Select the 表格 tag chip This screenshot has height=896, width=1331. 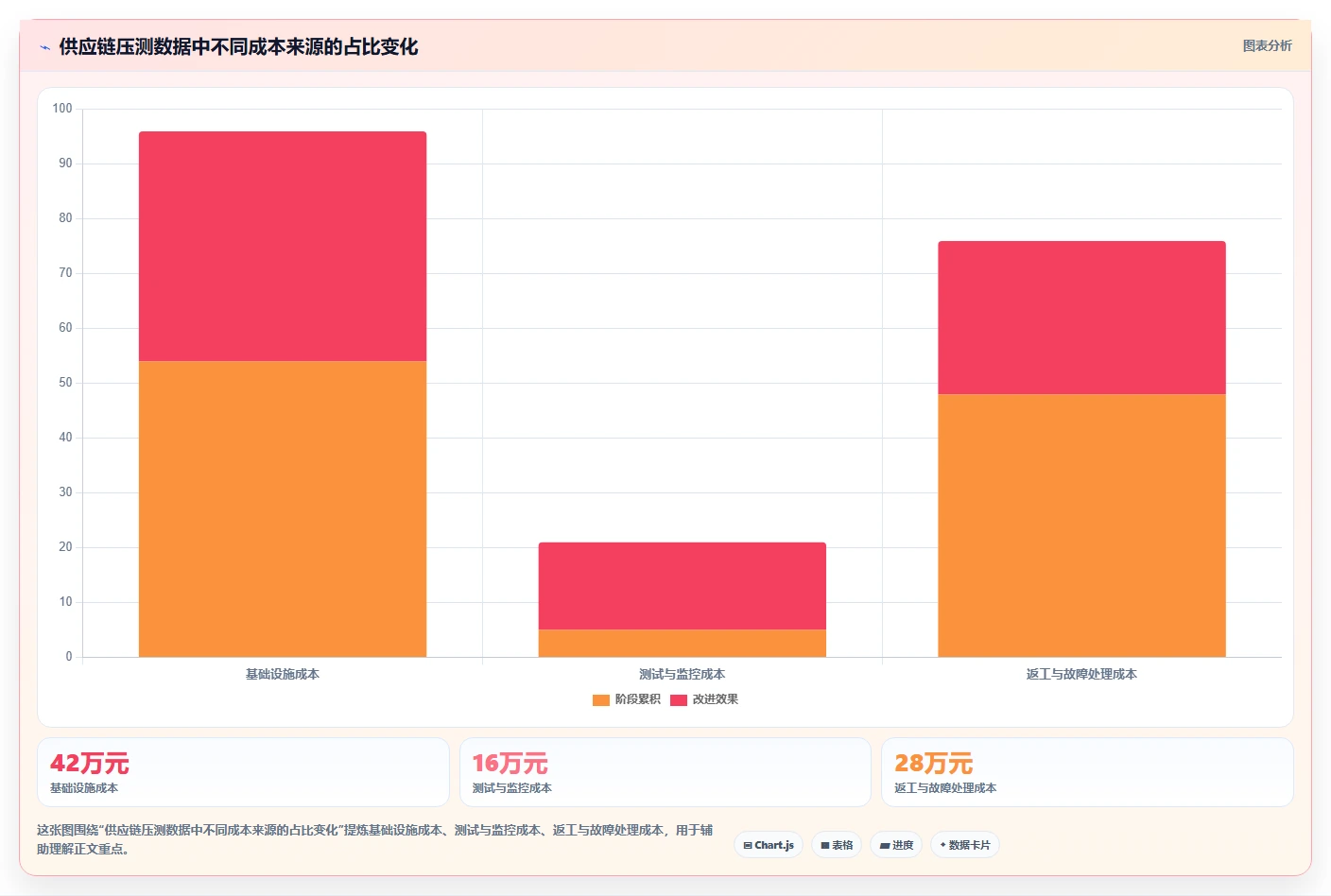tap(837, 845)
